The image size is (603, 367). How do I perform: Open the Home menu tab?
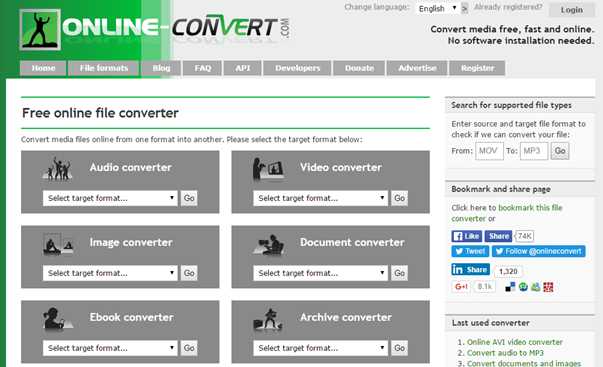click(x=43, y=68)
